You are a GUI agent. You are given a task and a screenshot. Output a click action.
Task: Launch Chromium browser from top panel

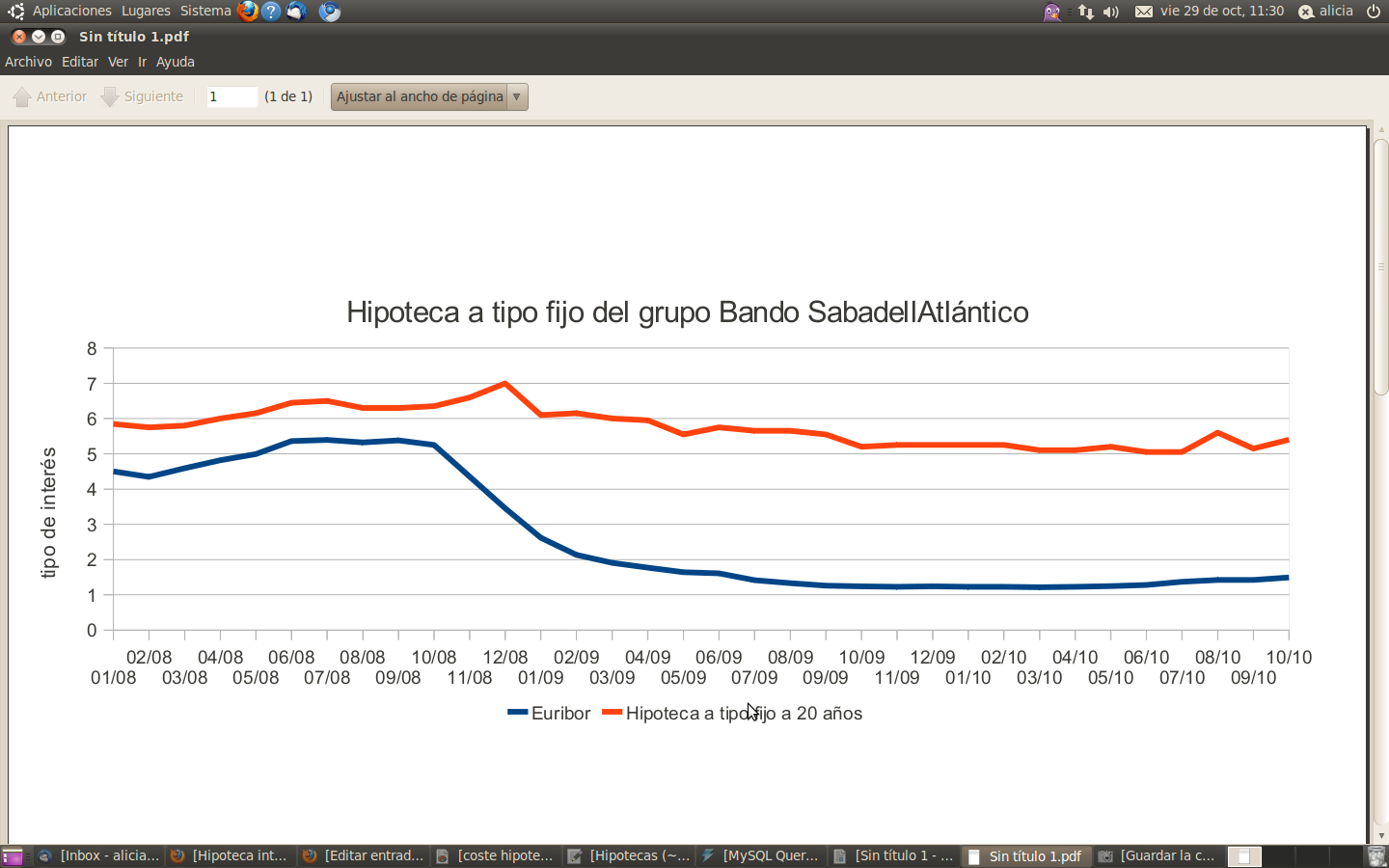click(x=330, y=12)
